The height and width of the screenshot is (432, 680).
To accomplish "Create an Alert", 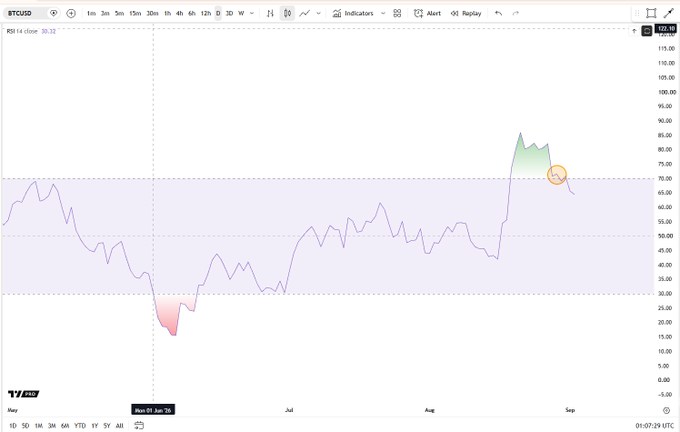I will 428,13.
